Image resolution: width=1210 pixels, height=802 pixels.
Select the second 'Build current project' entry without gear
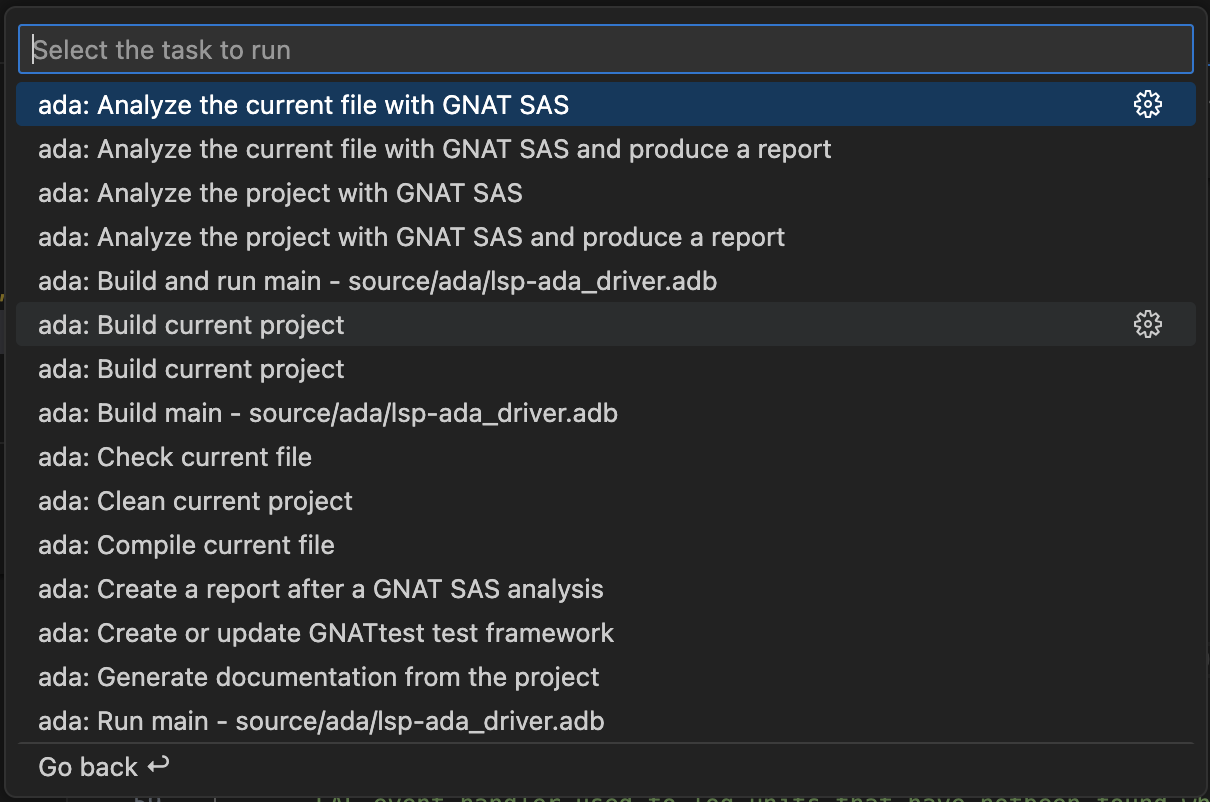pyautogui.click(x=605, y=369)
